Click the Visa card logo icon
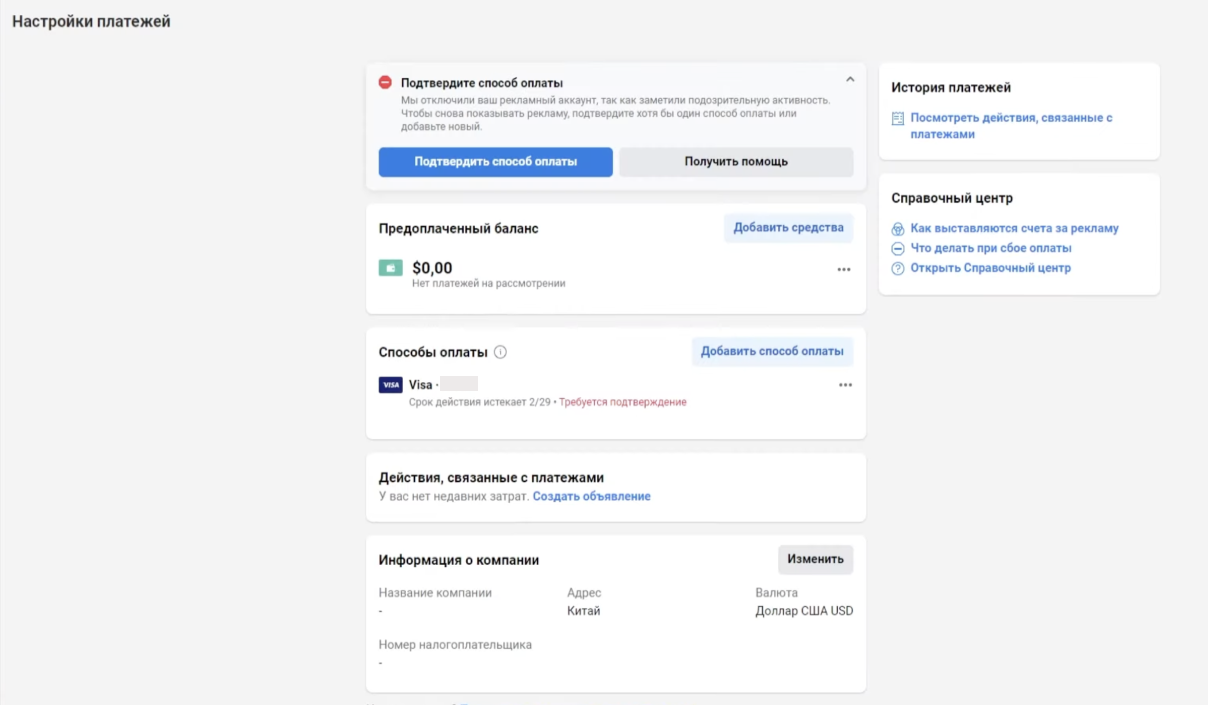1208x705 pixels. [390, 385]
